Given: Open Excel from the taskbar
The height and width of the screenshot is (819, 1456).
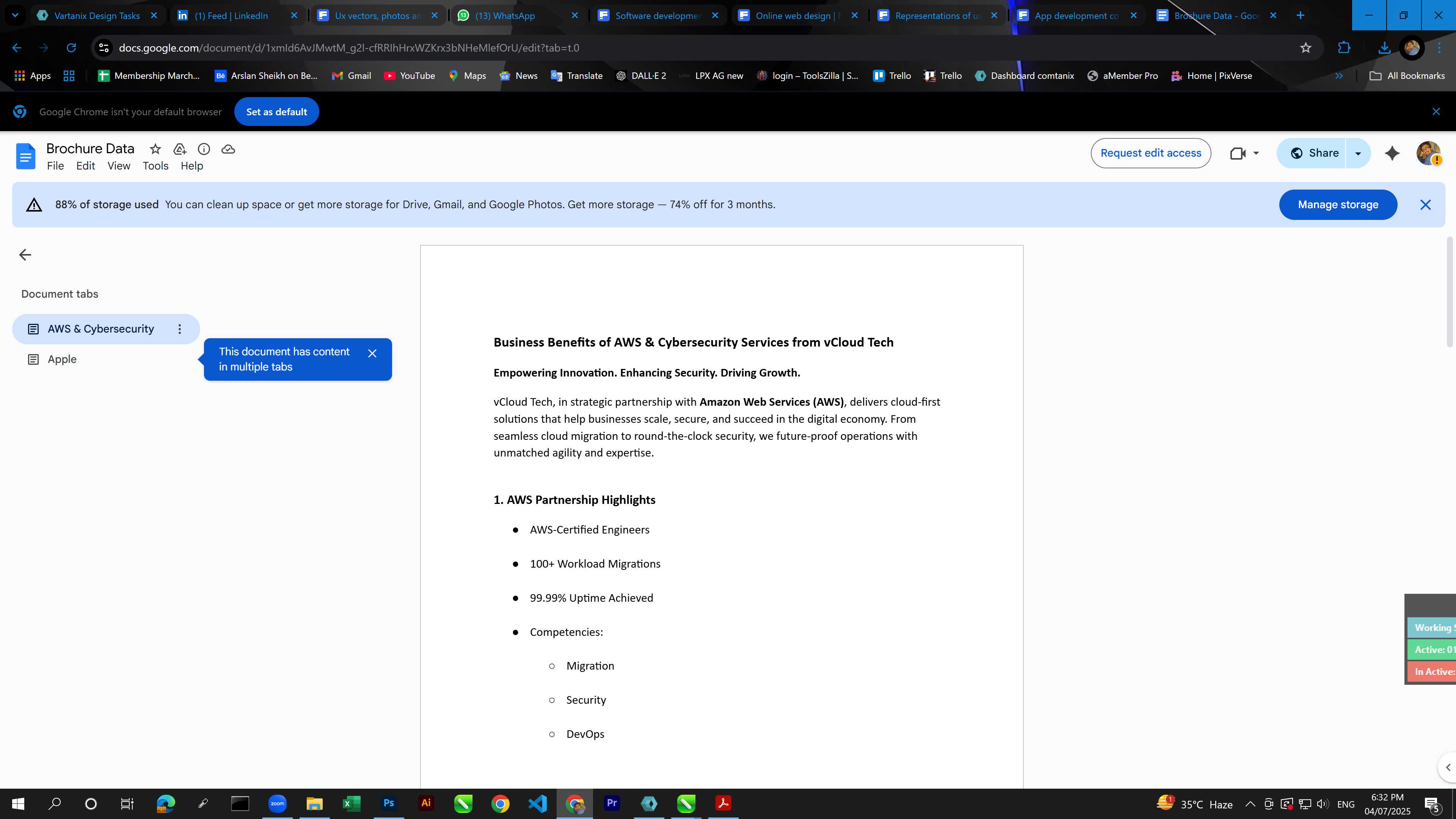Looking at the screenshot, I should (x=351, y=804).
